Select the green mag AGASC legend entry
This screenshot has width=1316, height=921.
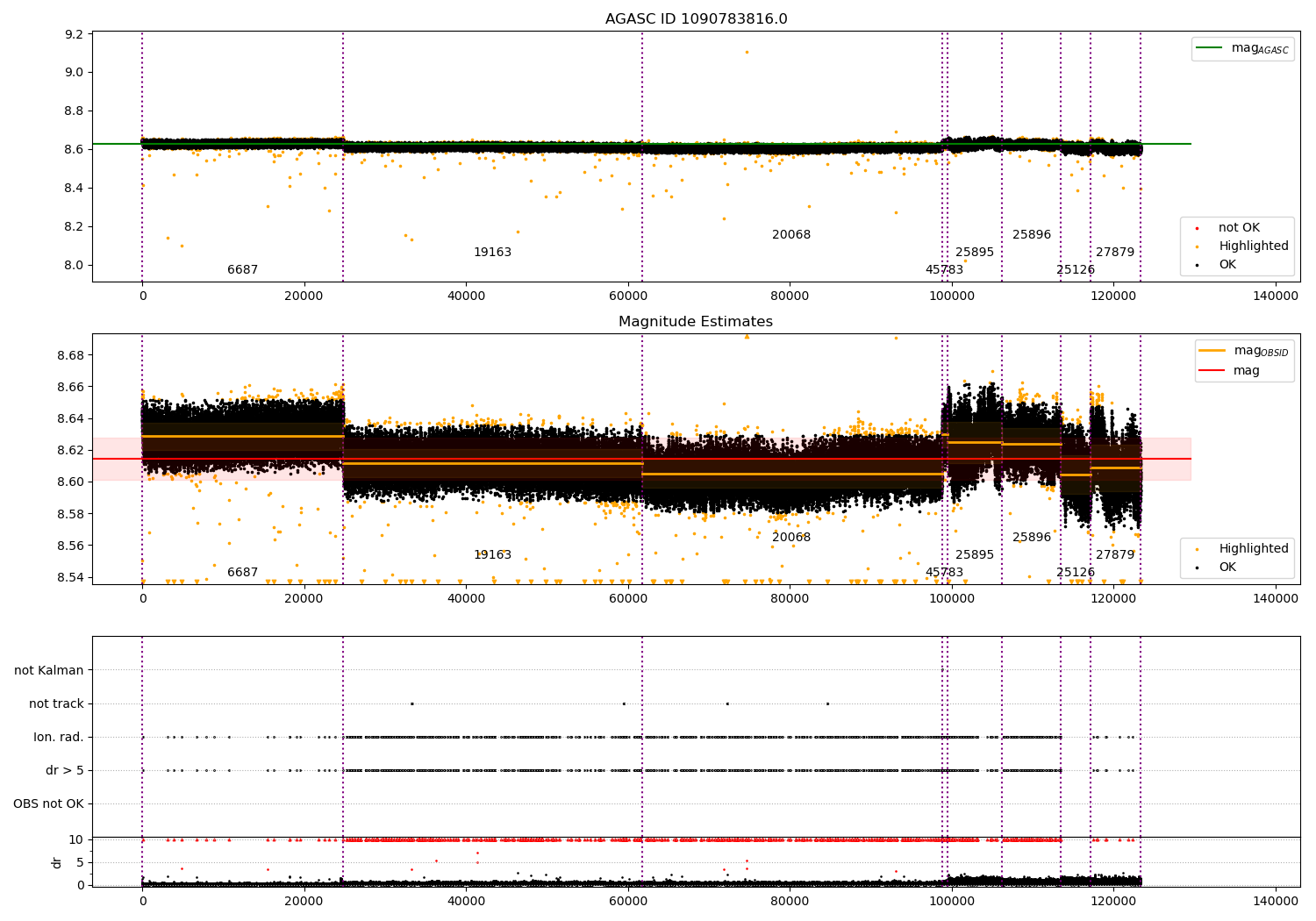(1242, 49)
